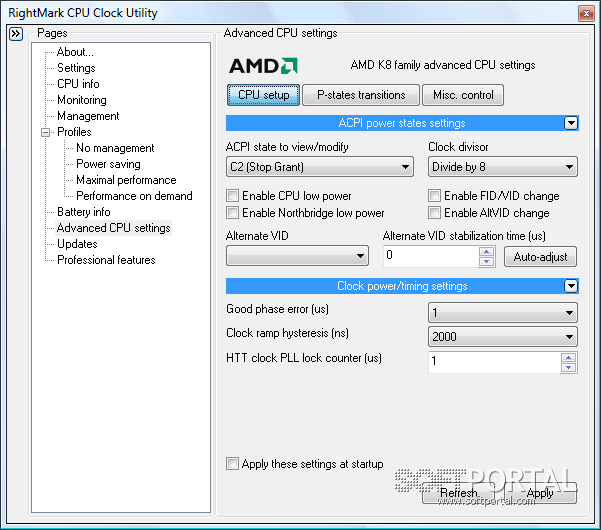Select the No management profile

point(115,148)
